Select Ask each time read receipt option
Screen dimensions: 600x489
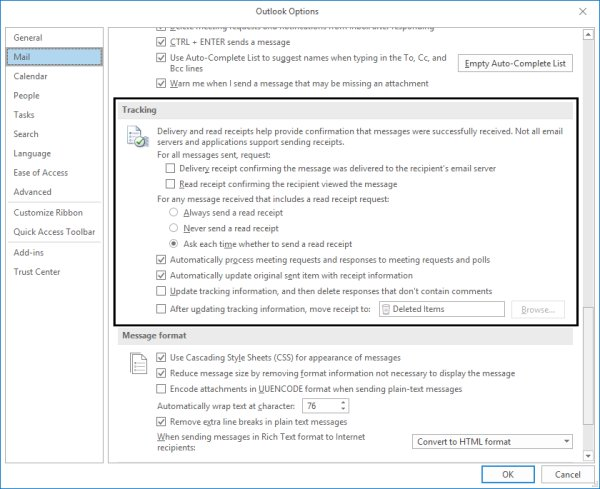pos(174,243)
